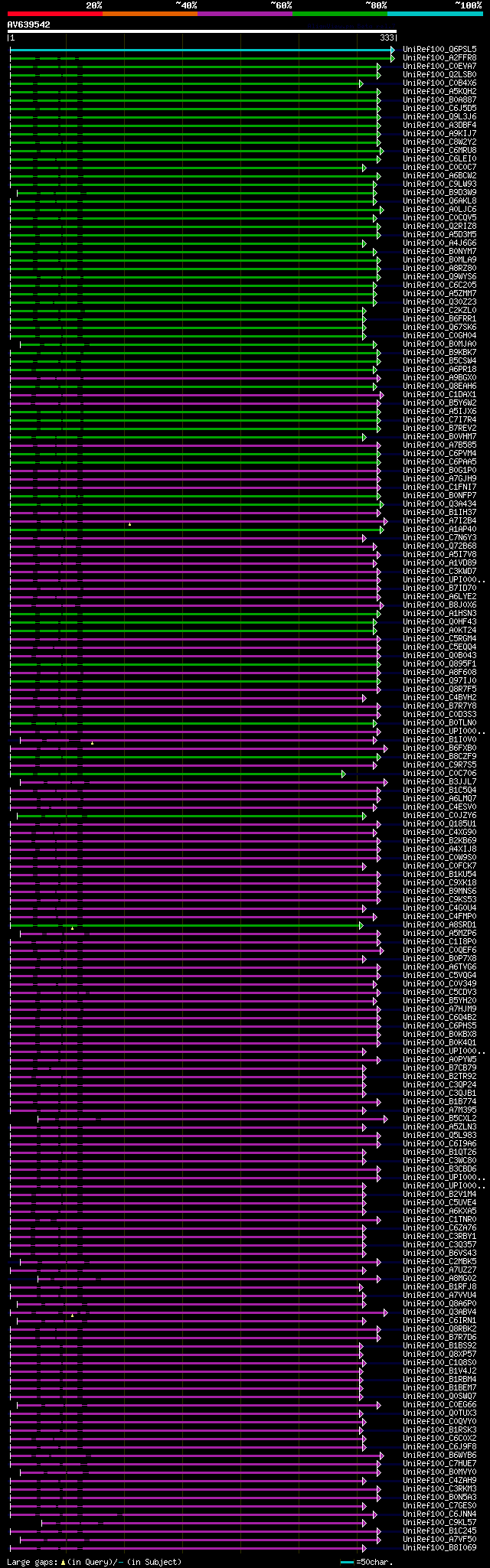Select the label UniRef100_B1B774
Image resolution: width=490 pixels, height=1568 pixels.
click(x=439, y=1102)
